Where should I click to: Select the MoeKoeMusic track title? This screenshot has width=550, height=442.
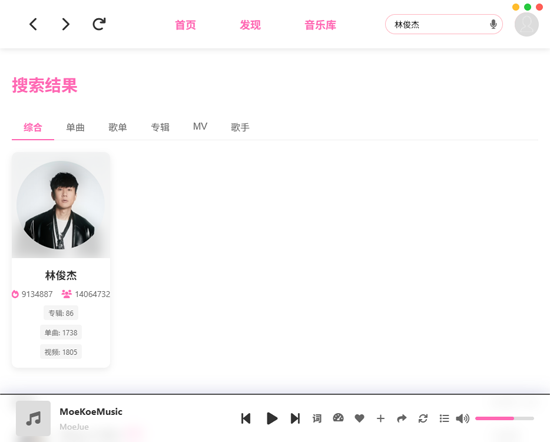point(91,411)
